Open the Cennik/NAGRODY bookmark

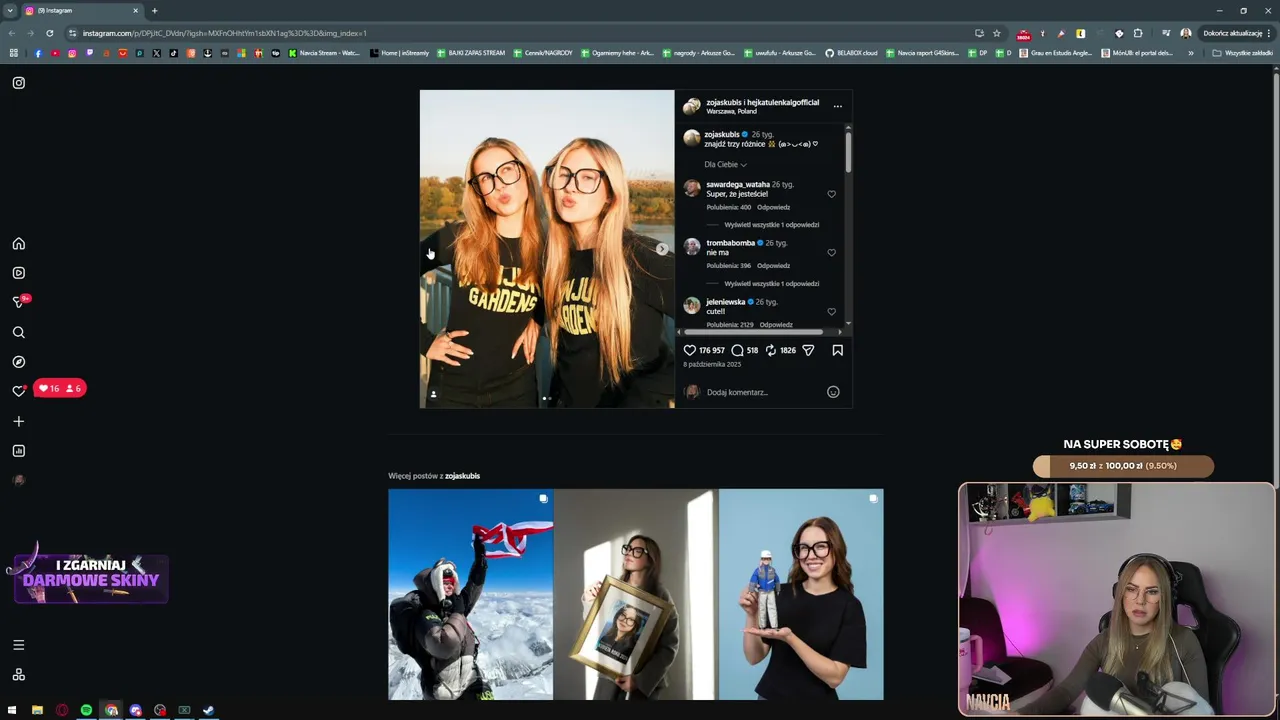tap(543, 53)
